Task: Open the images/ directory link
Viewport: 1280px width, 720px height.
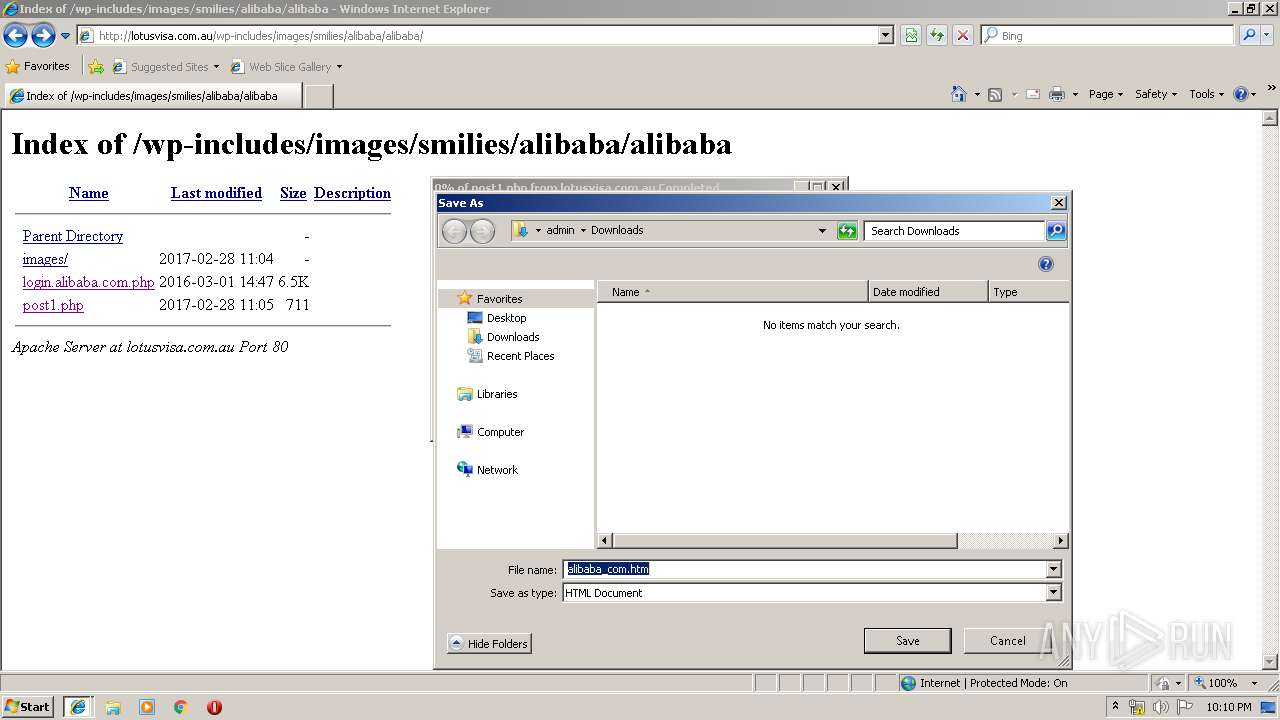Action: (45, 259)
